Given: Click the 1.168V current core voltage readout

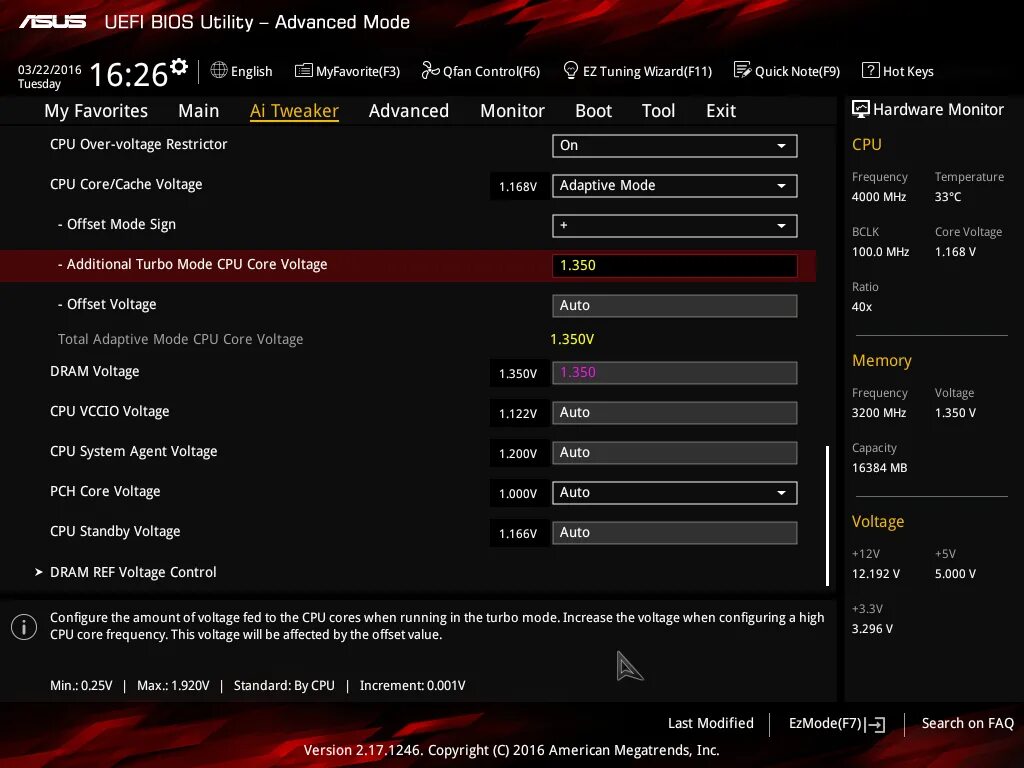Looking at the screenshot, I should pos(518,187).
